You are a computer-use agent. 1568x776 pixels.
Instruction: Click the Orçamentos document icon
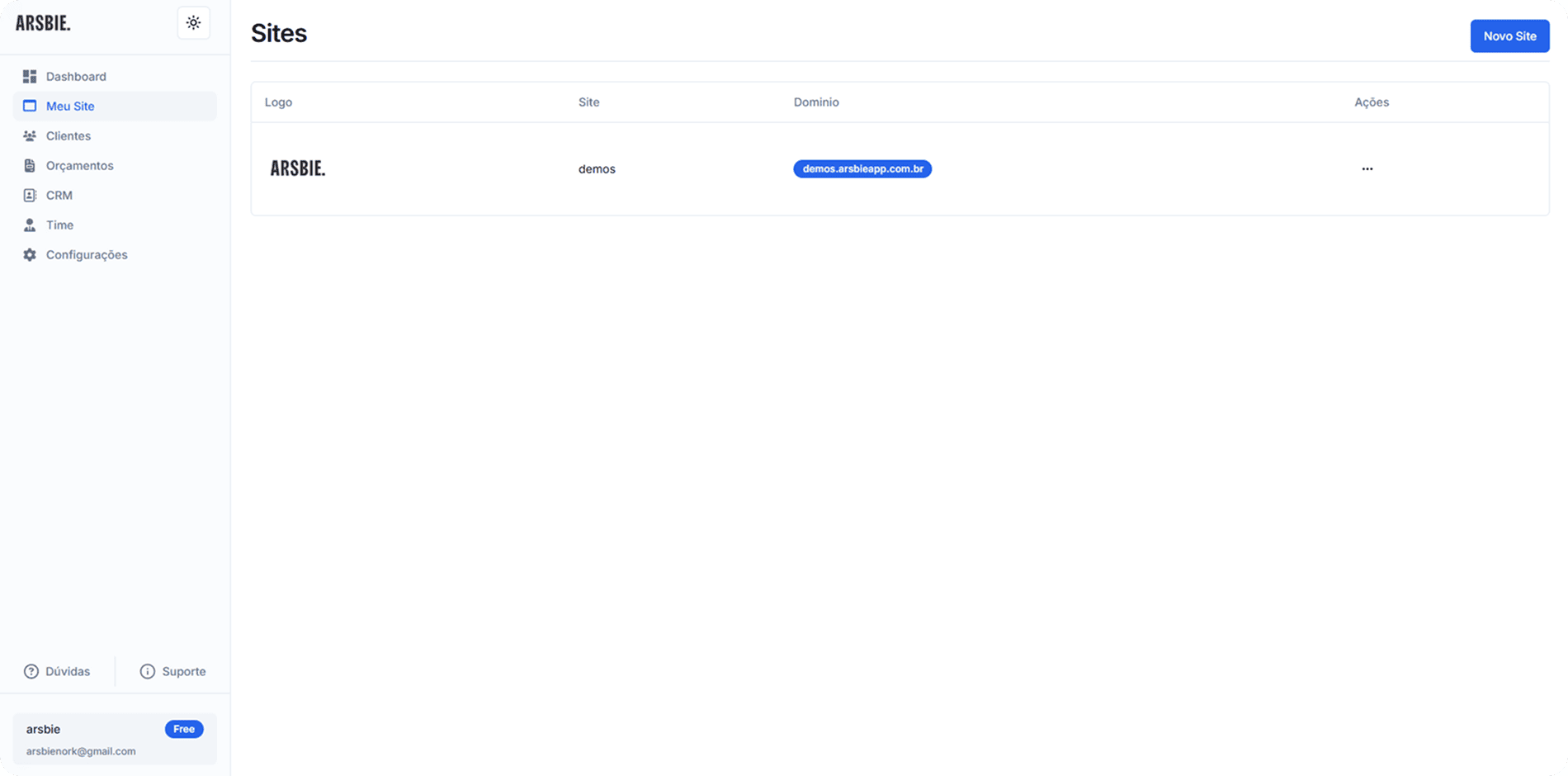(30, 166)
